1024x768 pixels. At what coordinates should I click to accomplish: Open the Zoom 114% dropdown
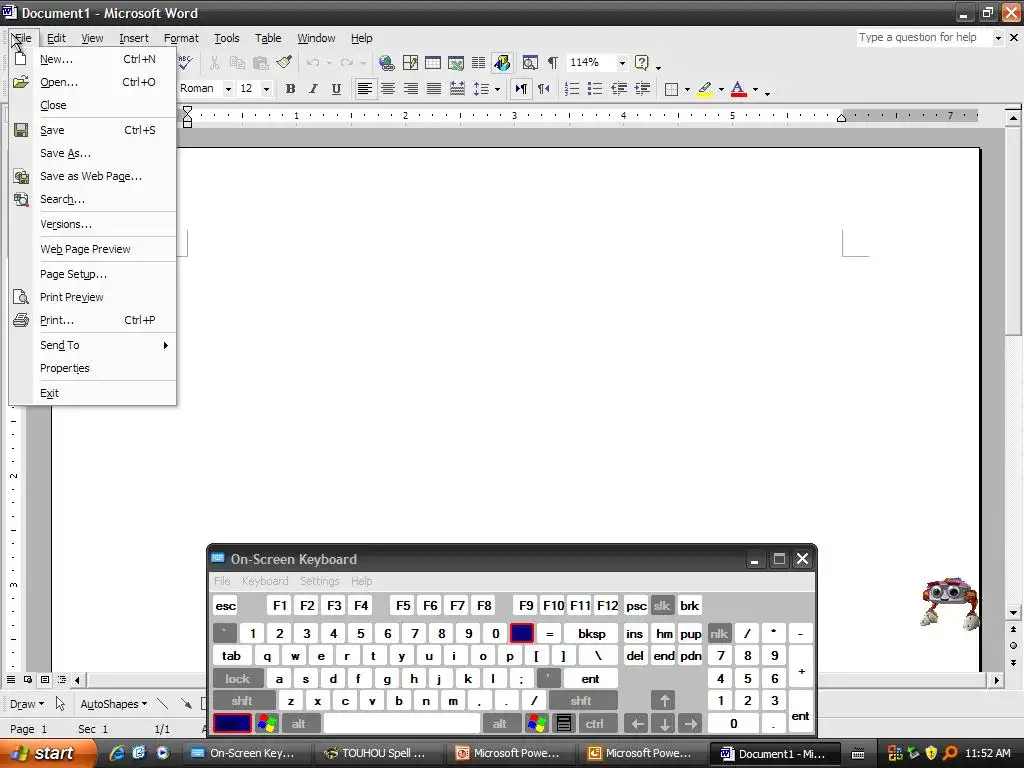622,63
